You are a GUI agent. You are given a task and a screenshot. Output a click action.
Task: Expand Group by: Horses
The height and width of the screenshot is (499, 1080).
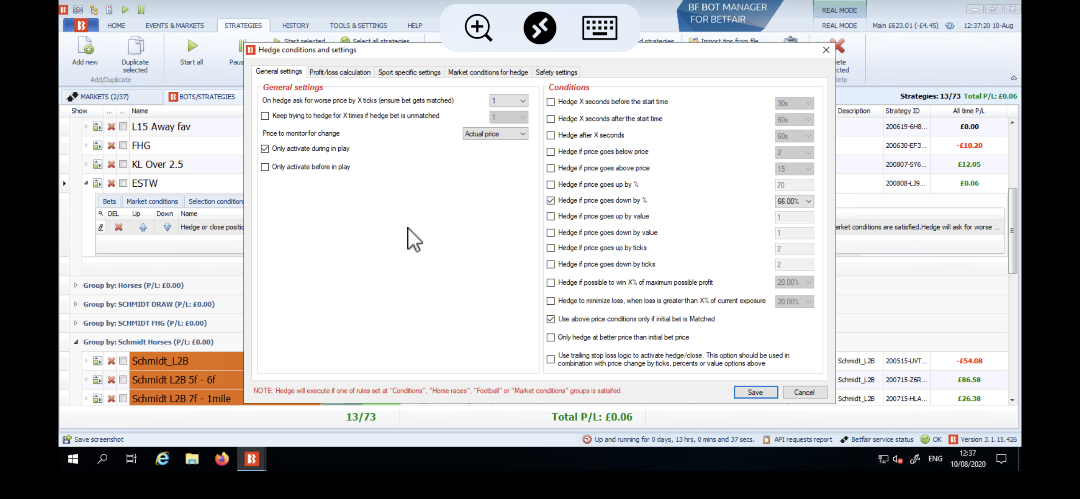coord(76,285)
